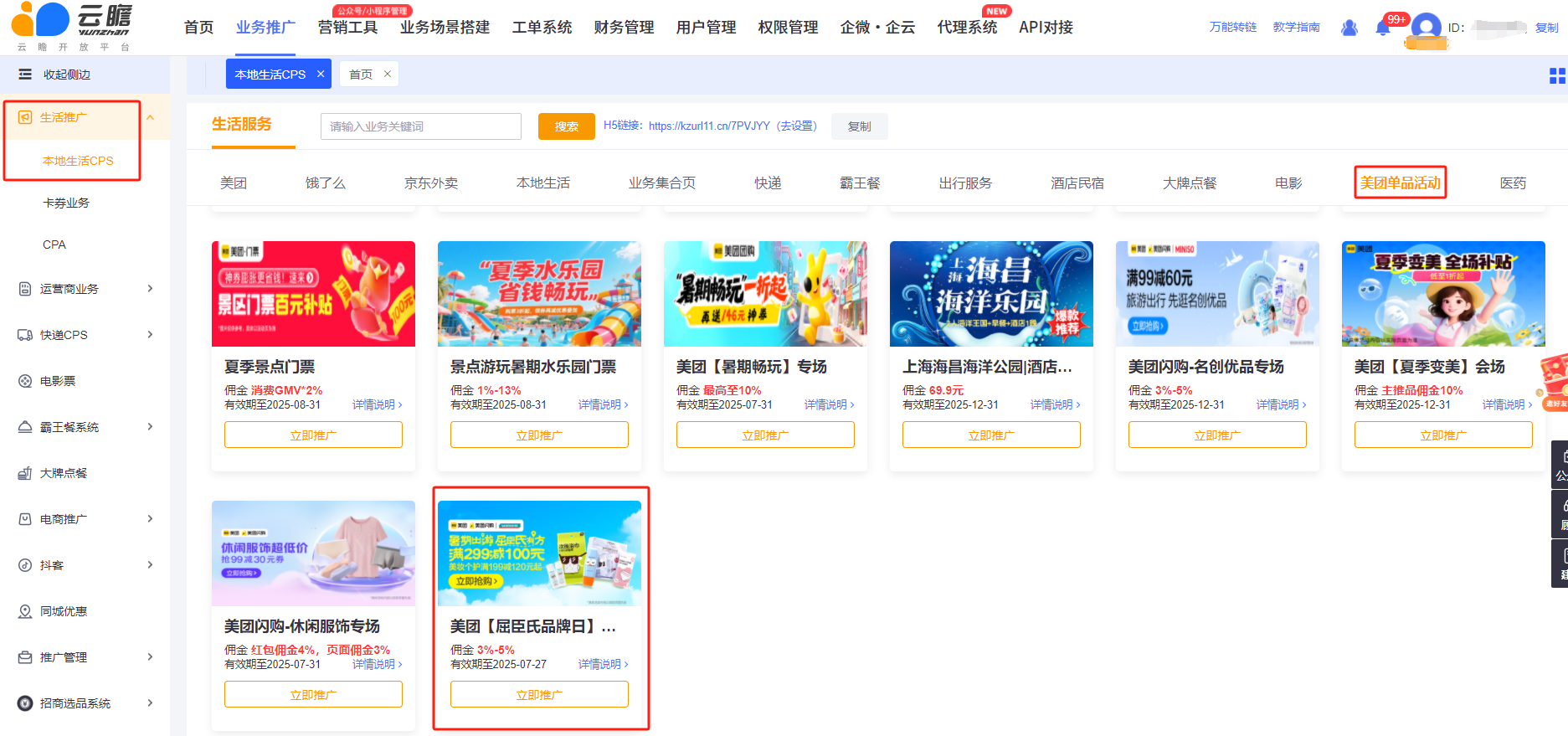Screen dimensions: 1568x736
Task: Focus the business keyword search field
Action: click(x=421, y=126)
